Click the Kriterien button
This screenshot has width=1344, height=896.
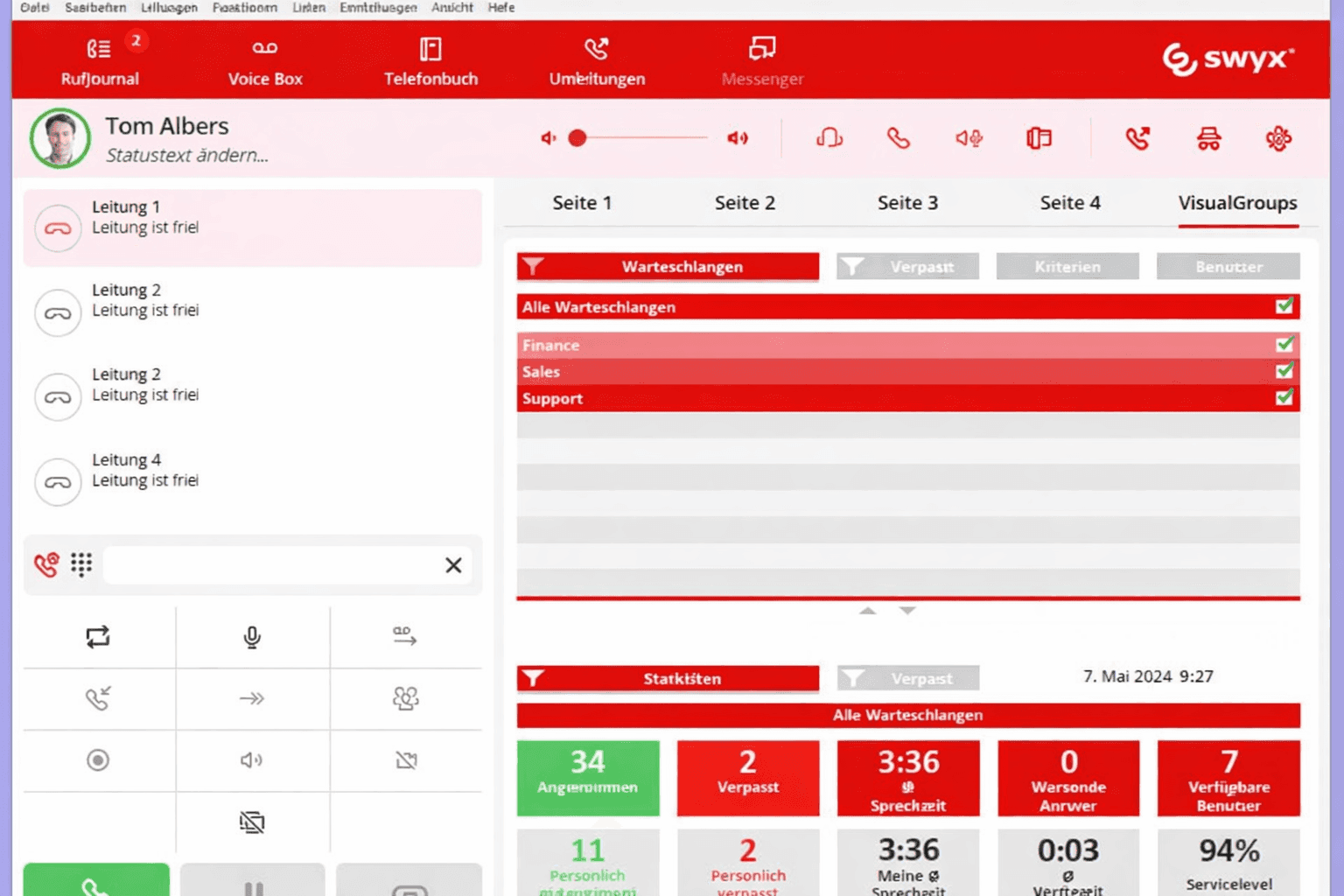point(1067,267)
